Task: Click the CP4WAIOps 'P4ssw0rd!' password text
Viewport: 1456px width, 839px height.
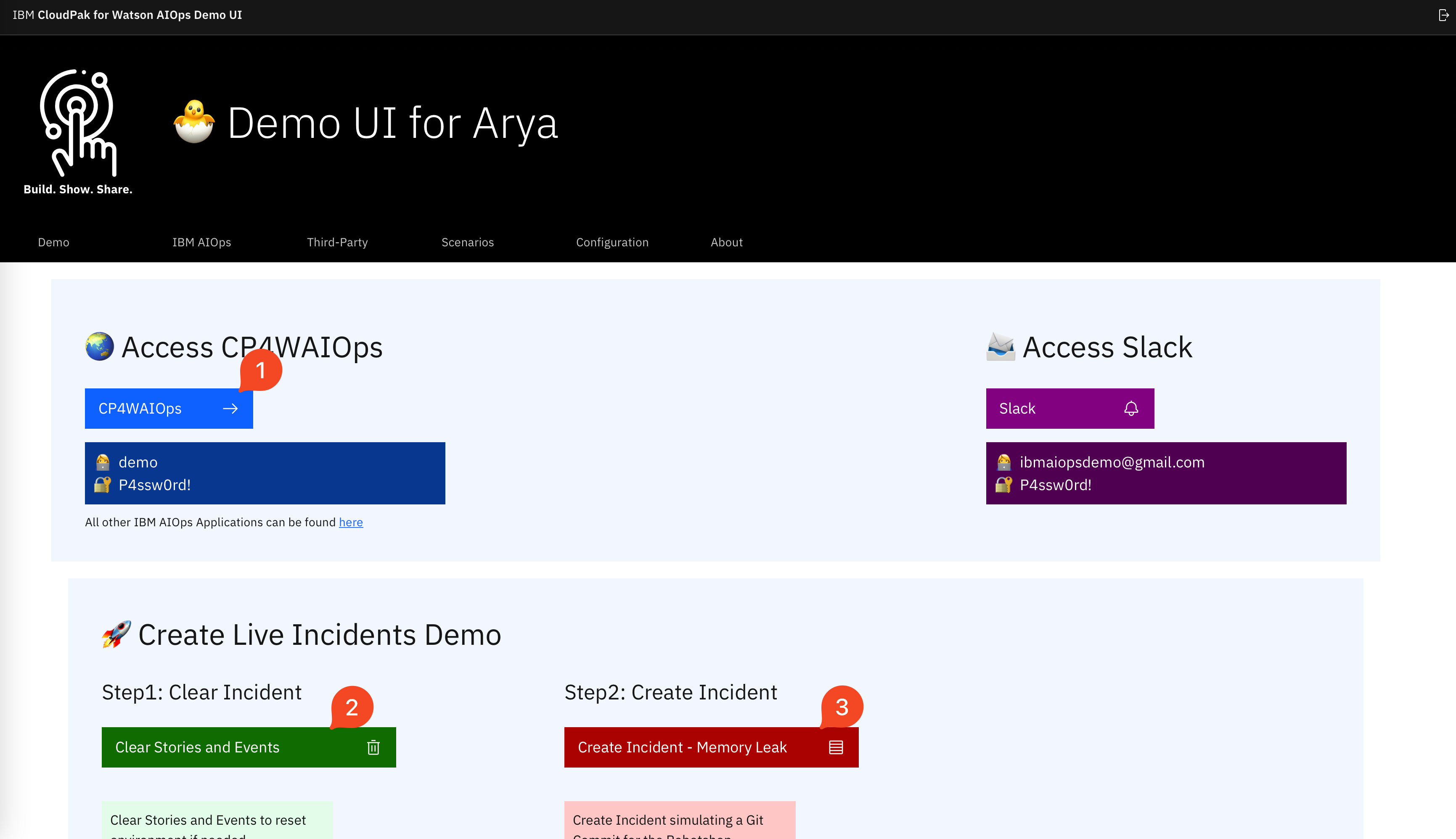Action: pos(154,485)
